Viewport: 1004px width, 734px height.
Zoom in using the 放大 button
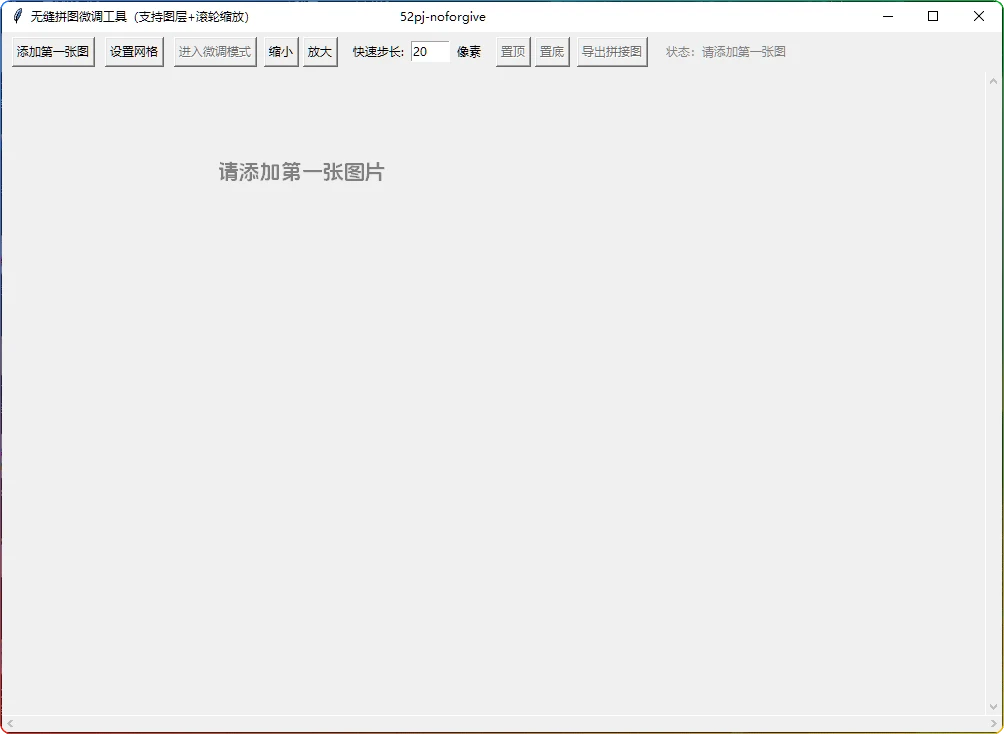(319, 51)
